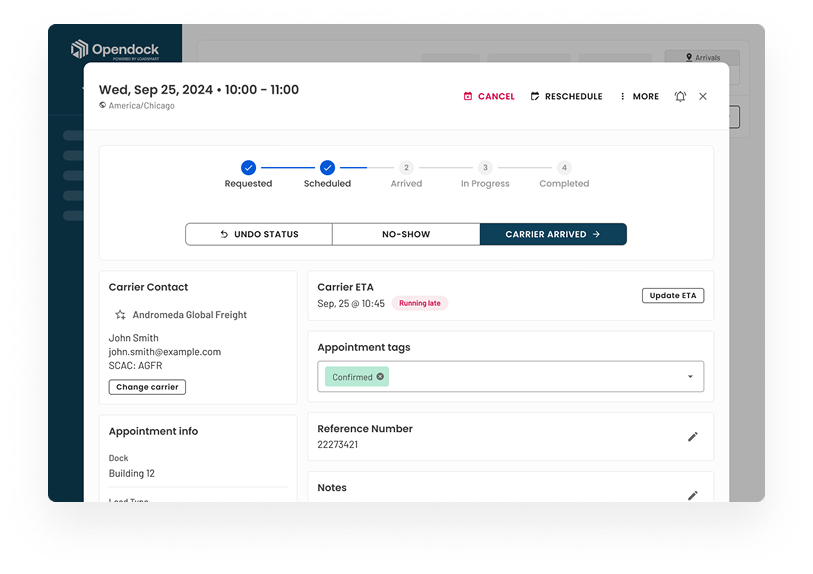Viewport: 813px width, 574px height.
Task: Open the Arrivals tab in background
Action: pyautogui.click(x=702, y=58)
